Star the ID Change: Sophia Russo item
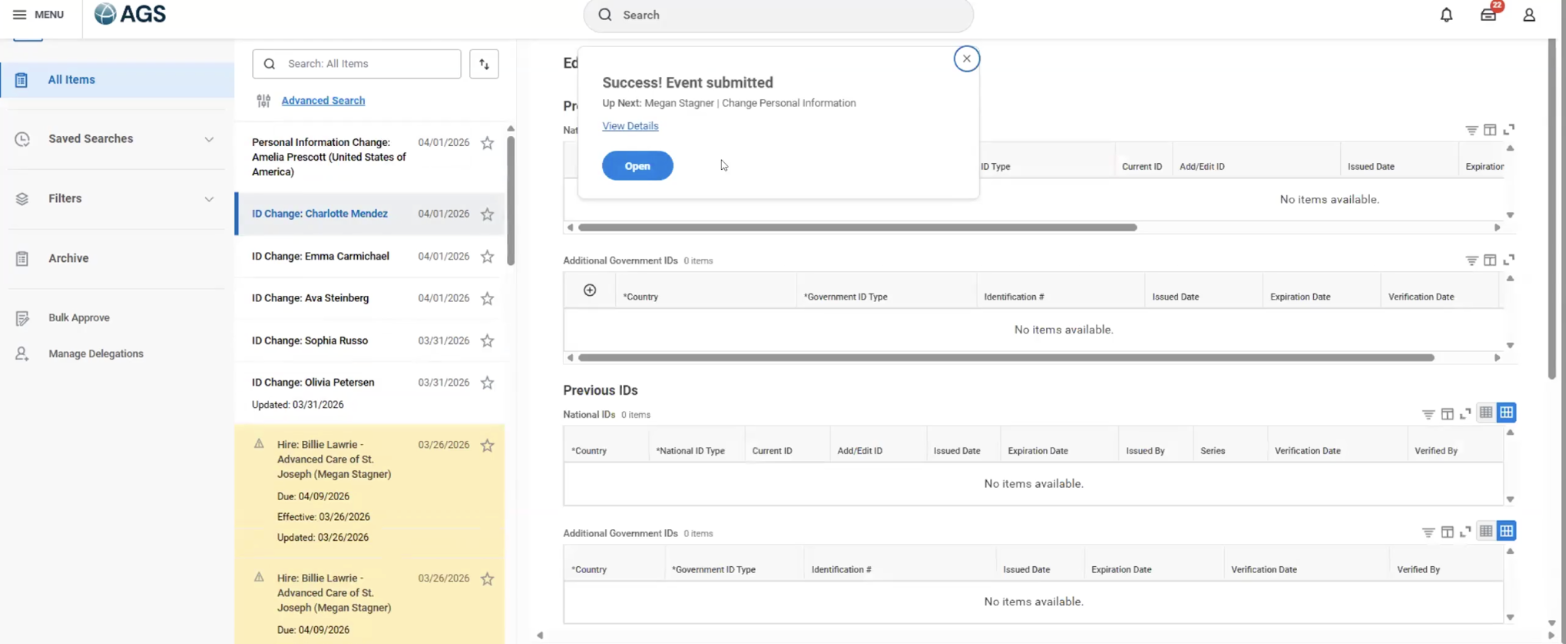 [487, 341]
